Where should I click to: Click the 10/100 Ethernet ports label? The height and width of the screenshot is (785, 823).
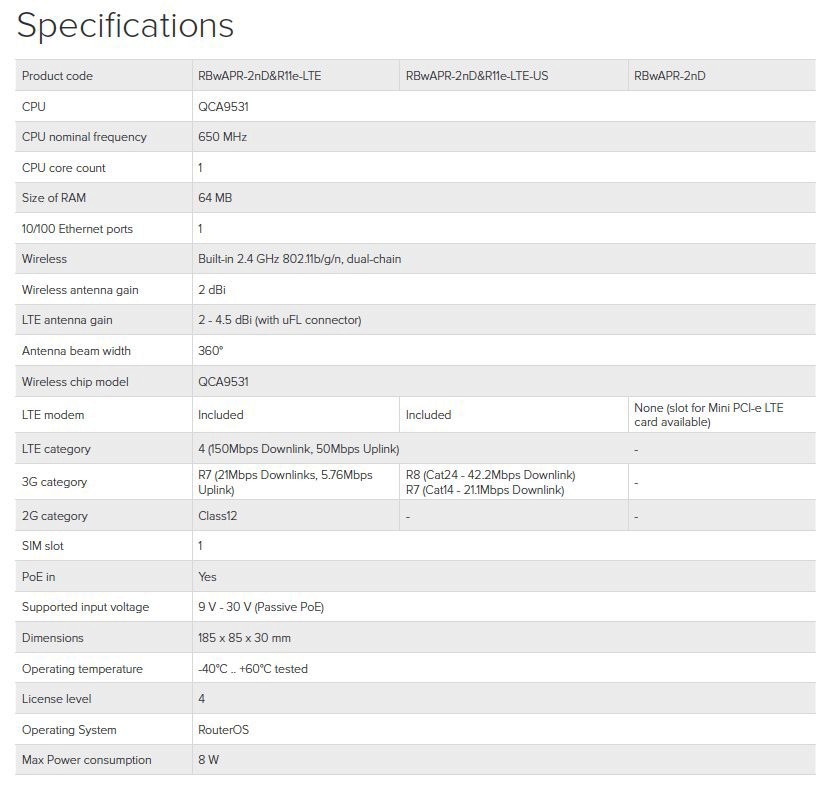coord(77,229)
